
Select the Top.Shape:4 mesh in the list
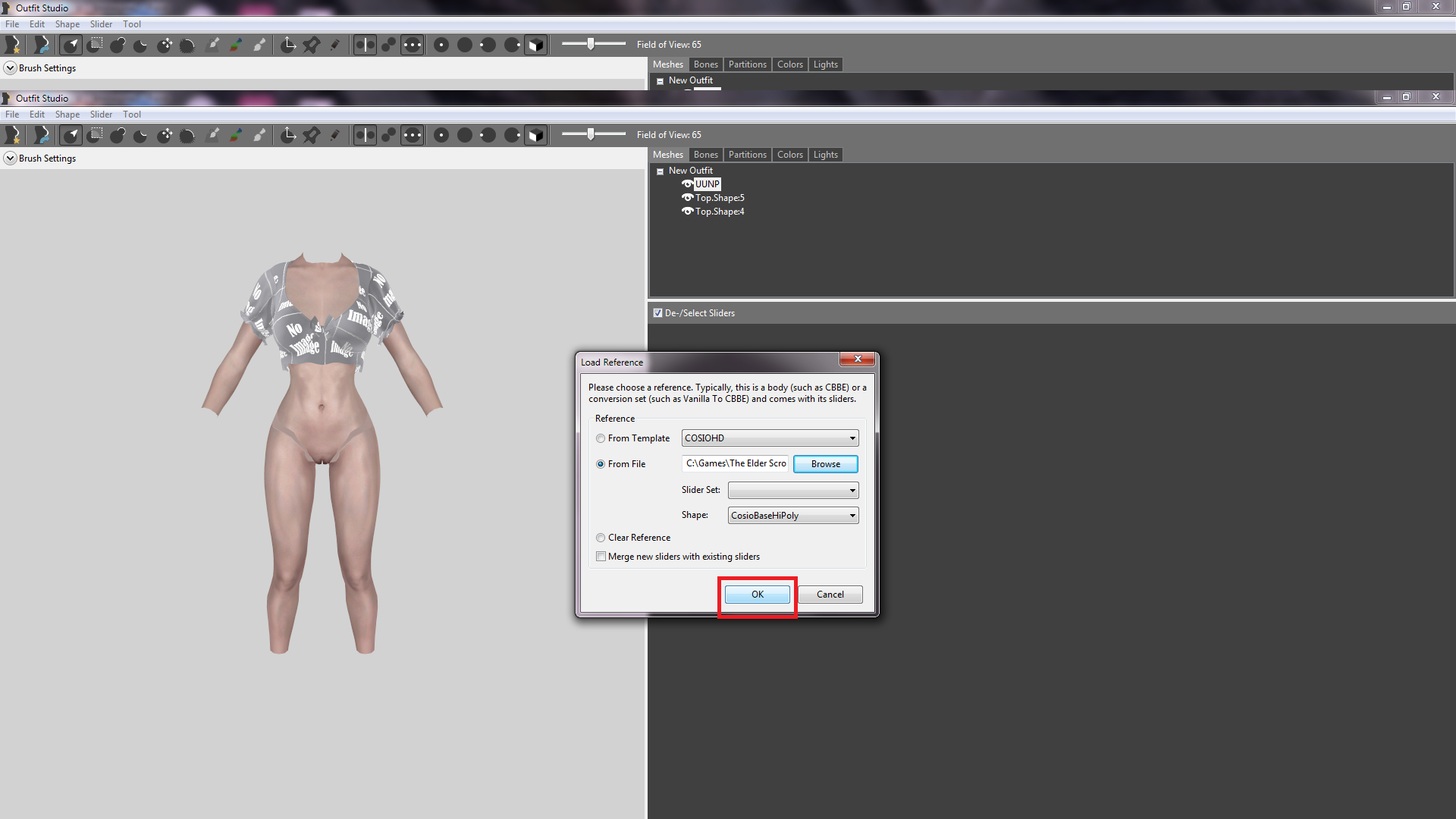click(720, 212)
